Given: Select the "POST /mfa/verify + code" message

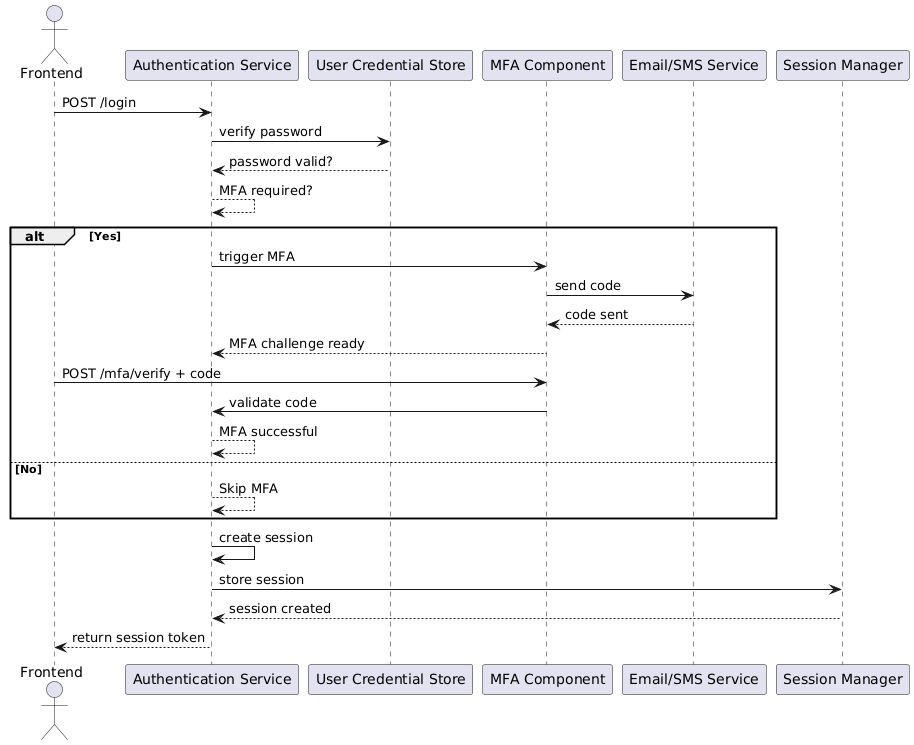Looking at the screenshot, I should 141,373.
